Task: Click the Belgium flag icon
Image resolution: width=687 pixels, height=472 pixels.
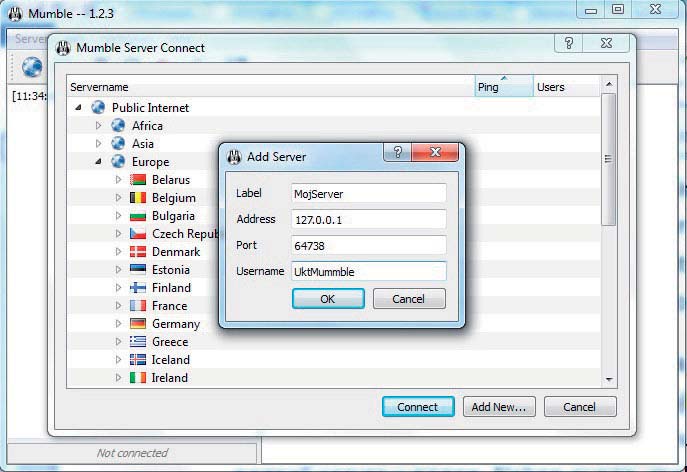Action: pyautogui.click(x=138, y=198)
